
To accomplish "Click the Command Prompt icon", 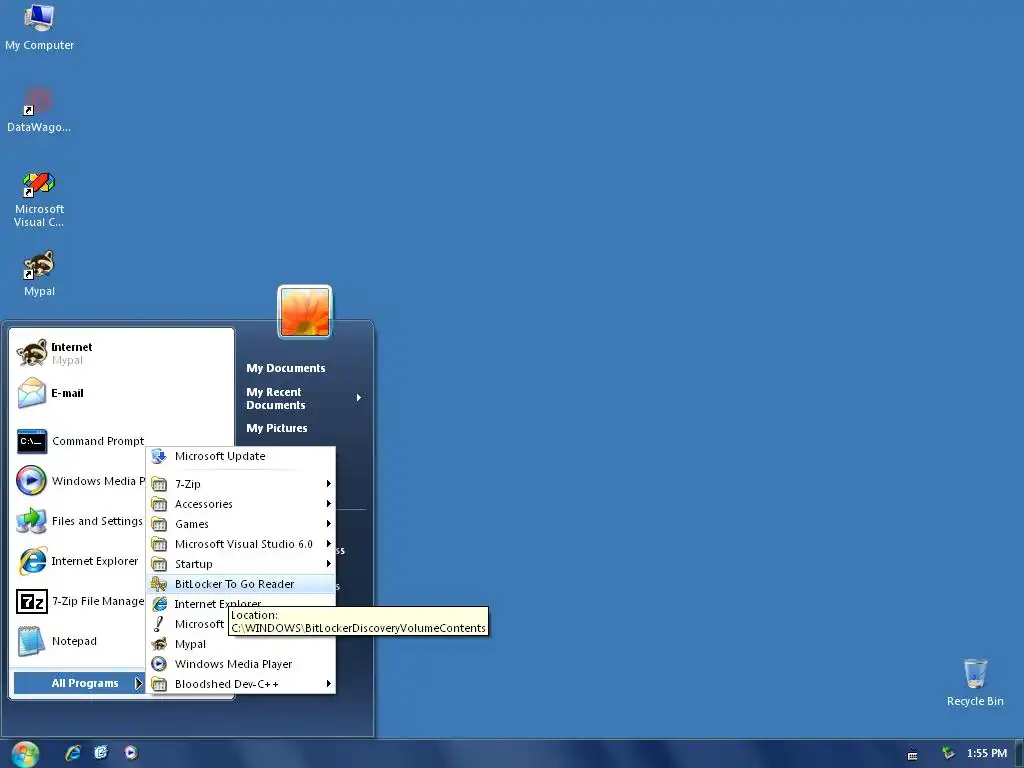I will [x=31, y=441].
